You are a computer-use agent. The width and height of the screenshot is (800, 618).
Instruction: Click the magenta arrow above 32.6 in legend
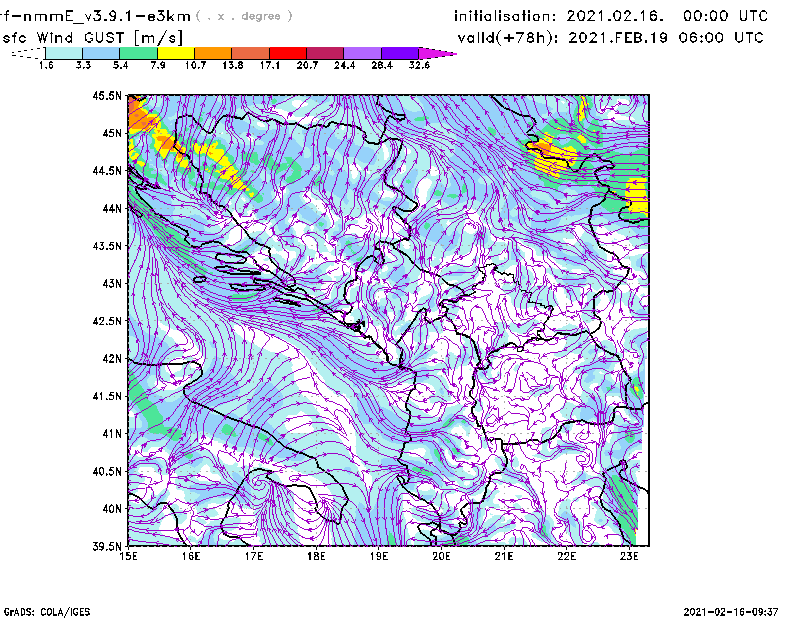tap(437, 53)
